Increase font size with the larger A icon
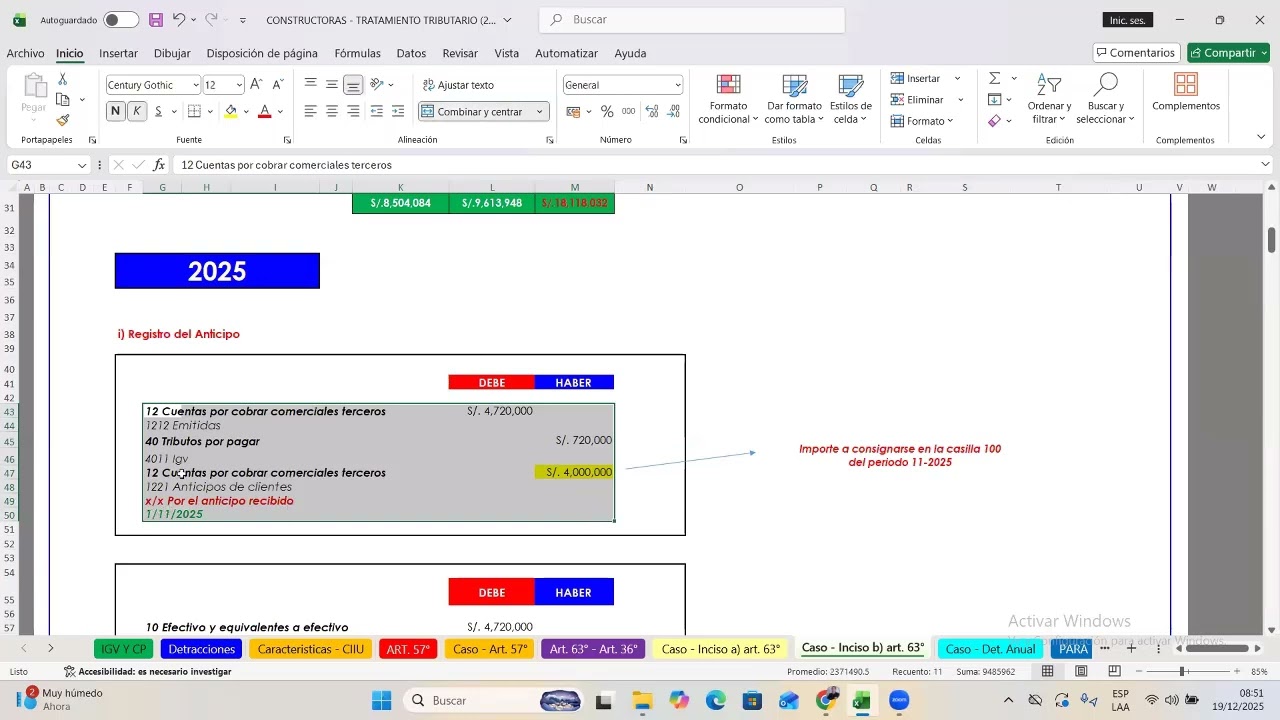This screenshot has height=720, width=1280. 257,85
